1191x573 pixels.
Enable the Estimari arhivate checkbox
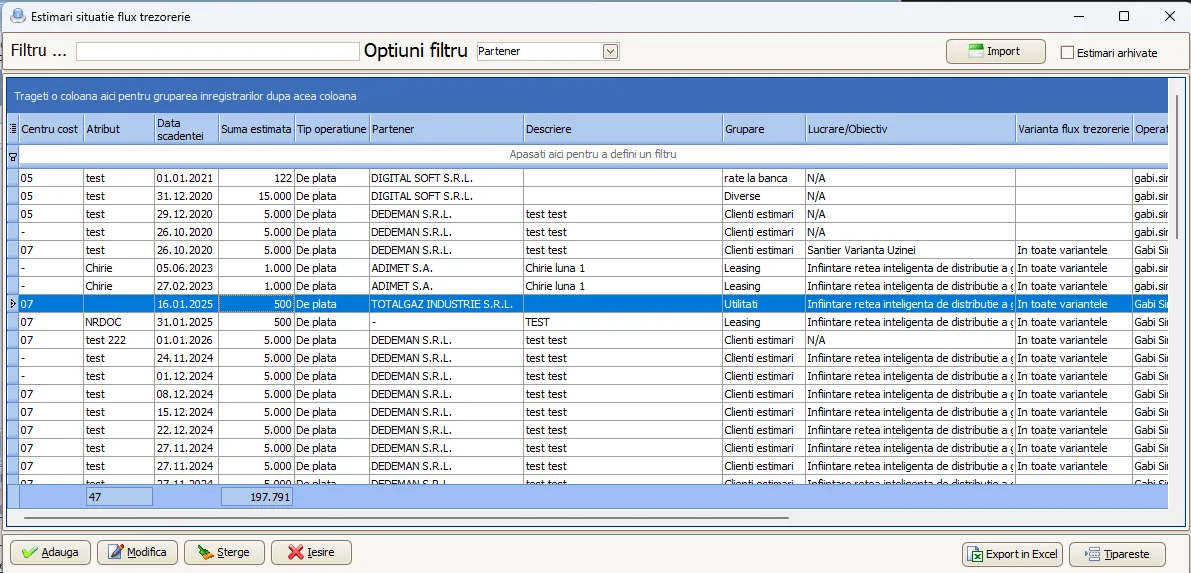(x=1067, y=52)
